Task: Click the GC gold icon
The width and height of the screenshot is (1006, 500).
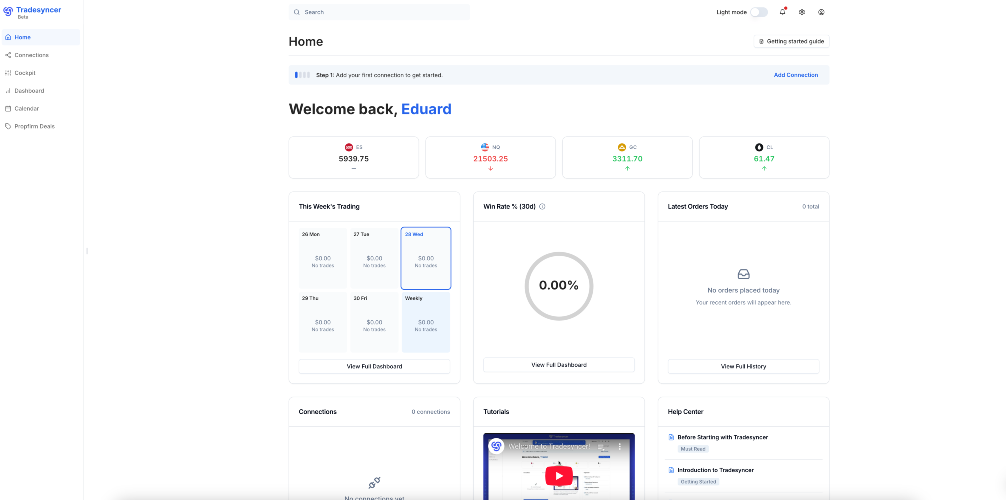Action: (x=622, y=147)
